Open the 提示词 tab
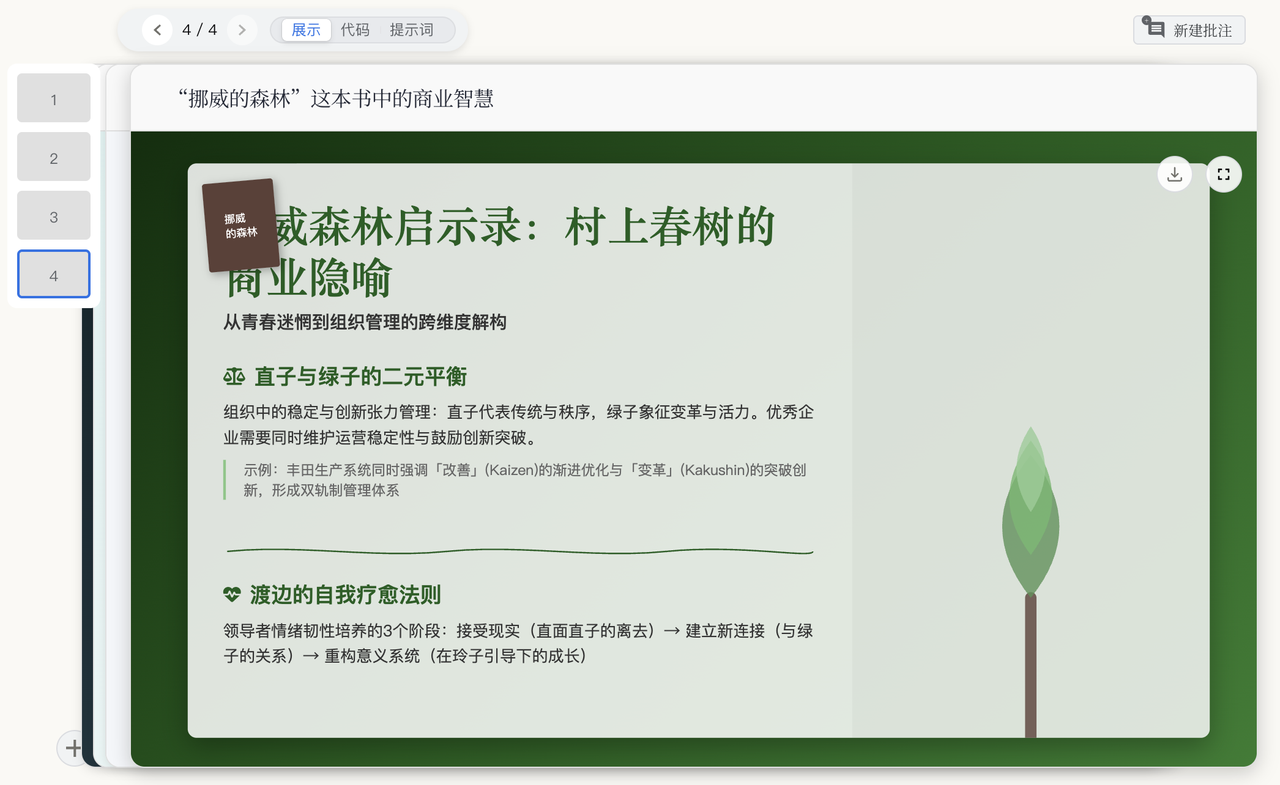The image size is (1280, 785). click(x=411, y=30)
